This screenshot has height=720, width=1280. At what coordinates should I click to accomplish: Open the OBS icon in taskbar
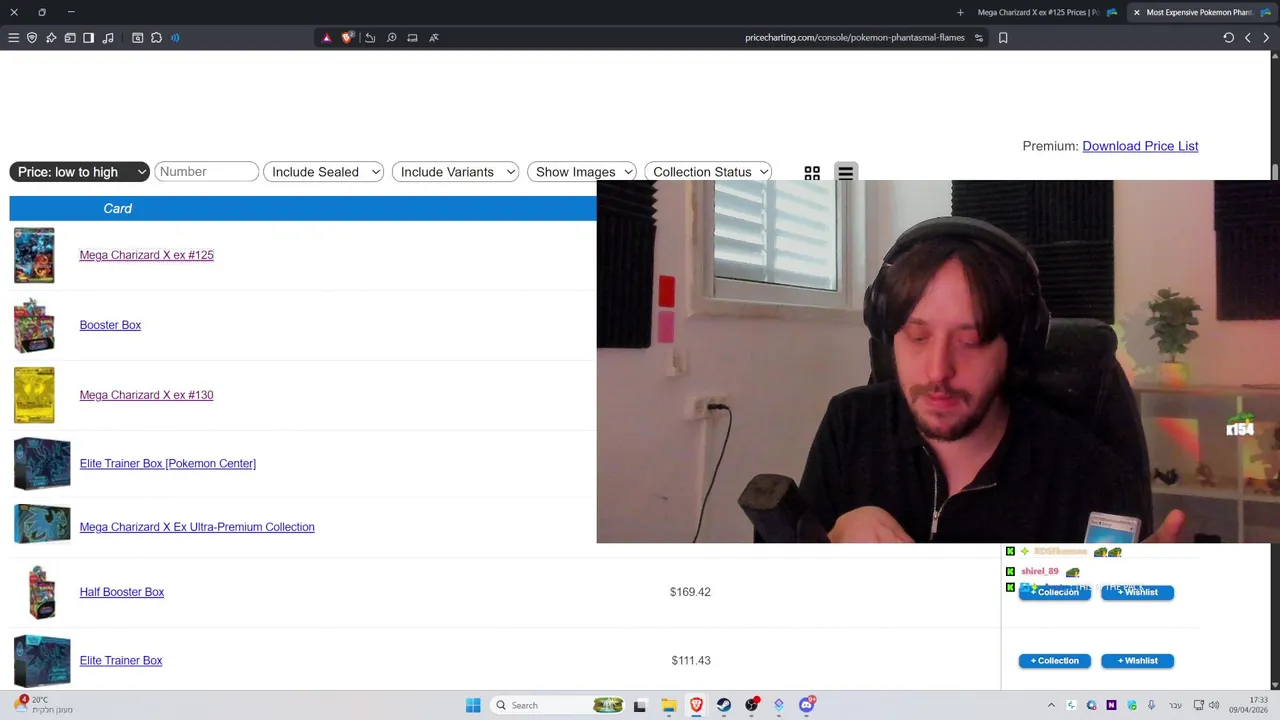coord(752,705)
